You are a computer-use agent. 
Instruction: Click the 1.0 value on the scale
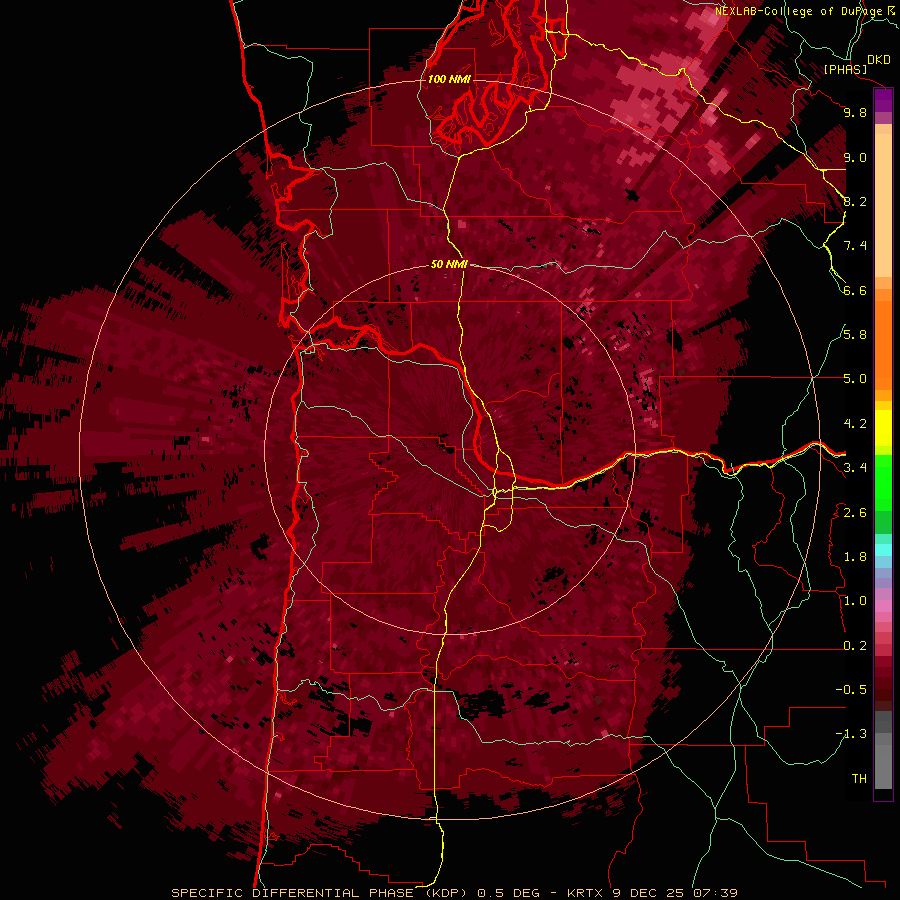point(855,601)
